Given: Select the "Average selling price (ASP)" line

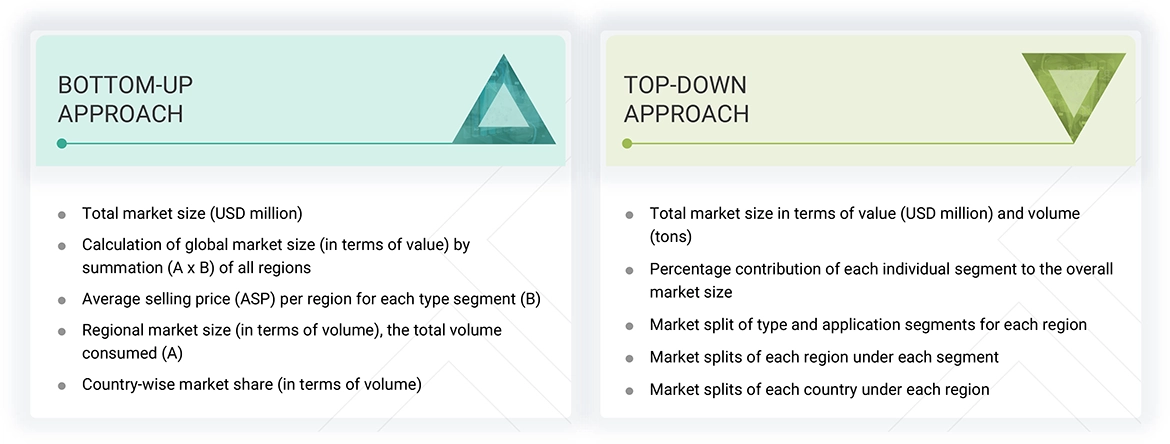Looking at the screenshot, I should [x=311, y=298].
